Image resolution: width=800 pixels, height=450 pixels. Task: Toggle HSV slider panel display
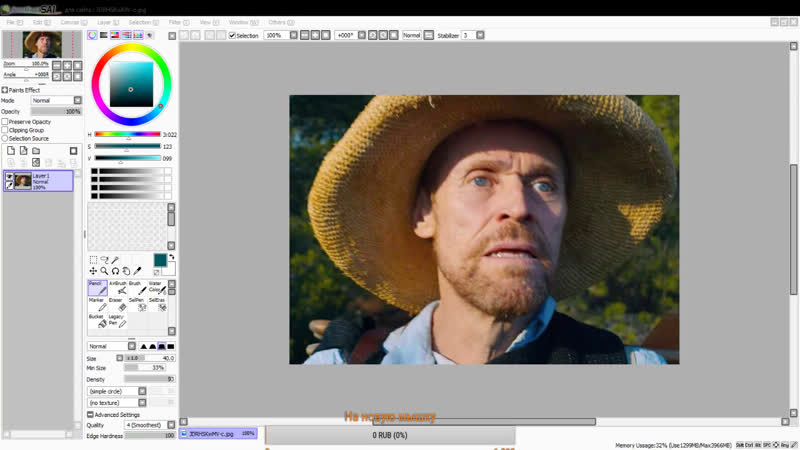point(115,35)
